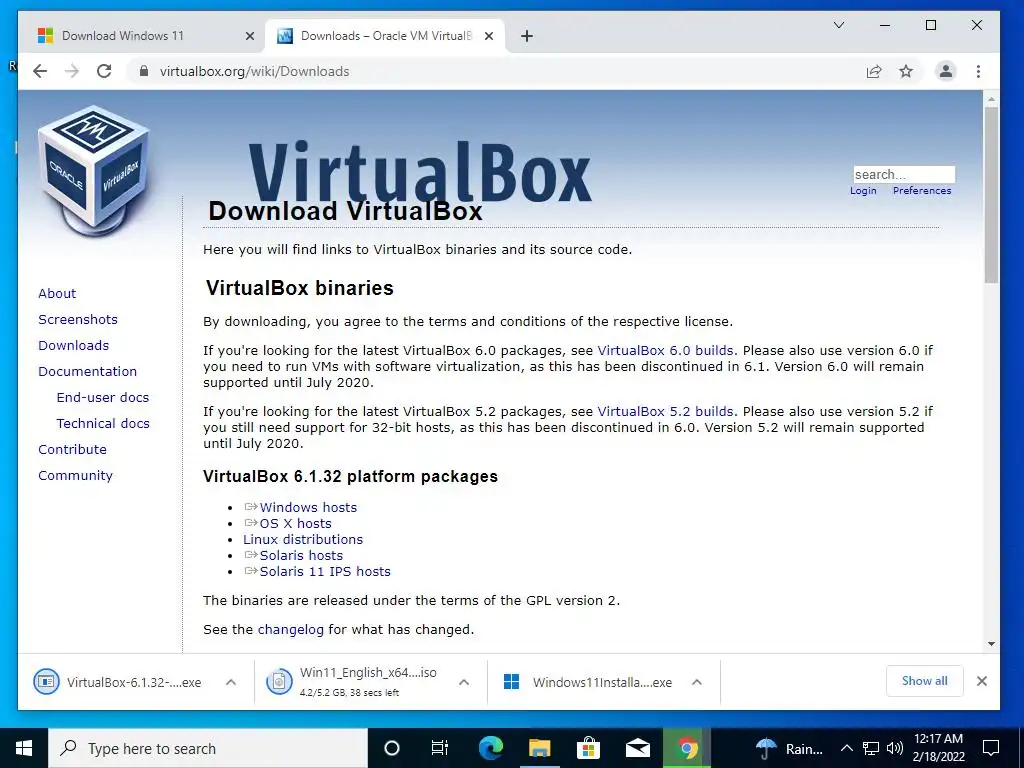Open the Chrome profile avatar

click(x=946, y=71)
